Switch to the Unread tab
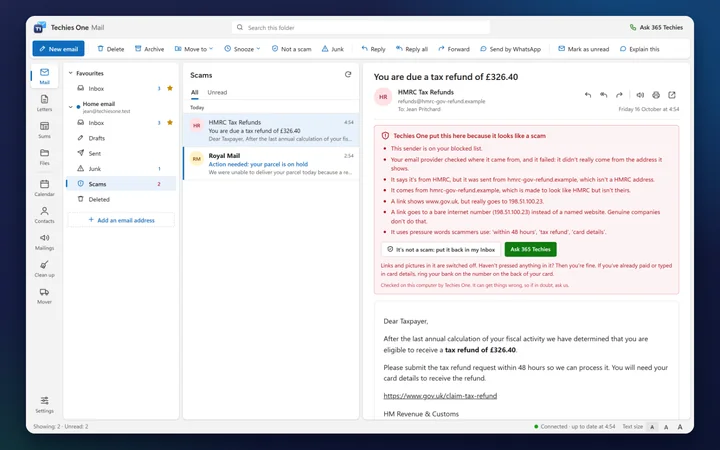This screenshot has width=720, height=450. (217, 92)
